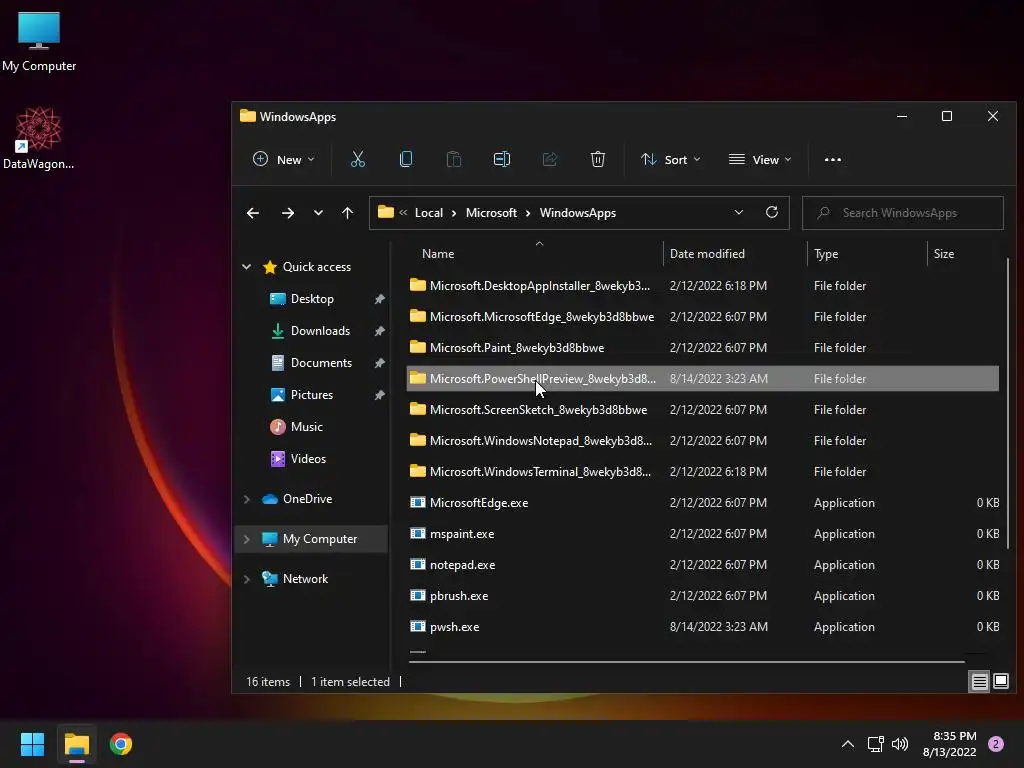Click the vertical scrollbar of file list
Image resolution: width=1024 pixels, height=768 pixels.
point(1008,403)
